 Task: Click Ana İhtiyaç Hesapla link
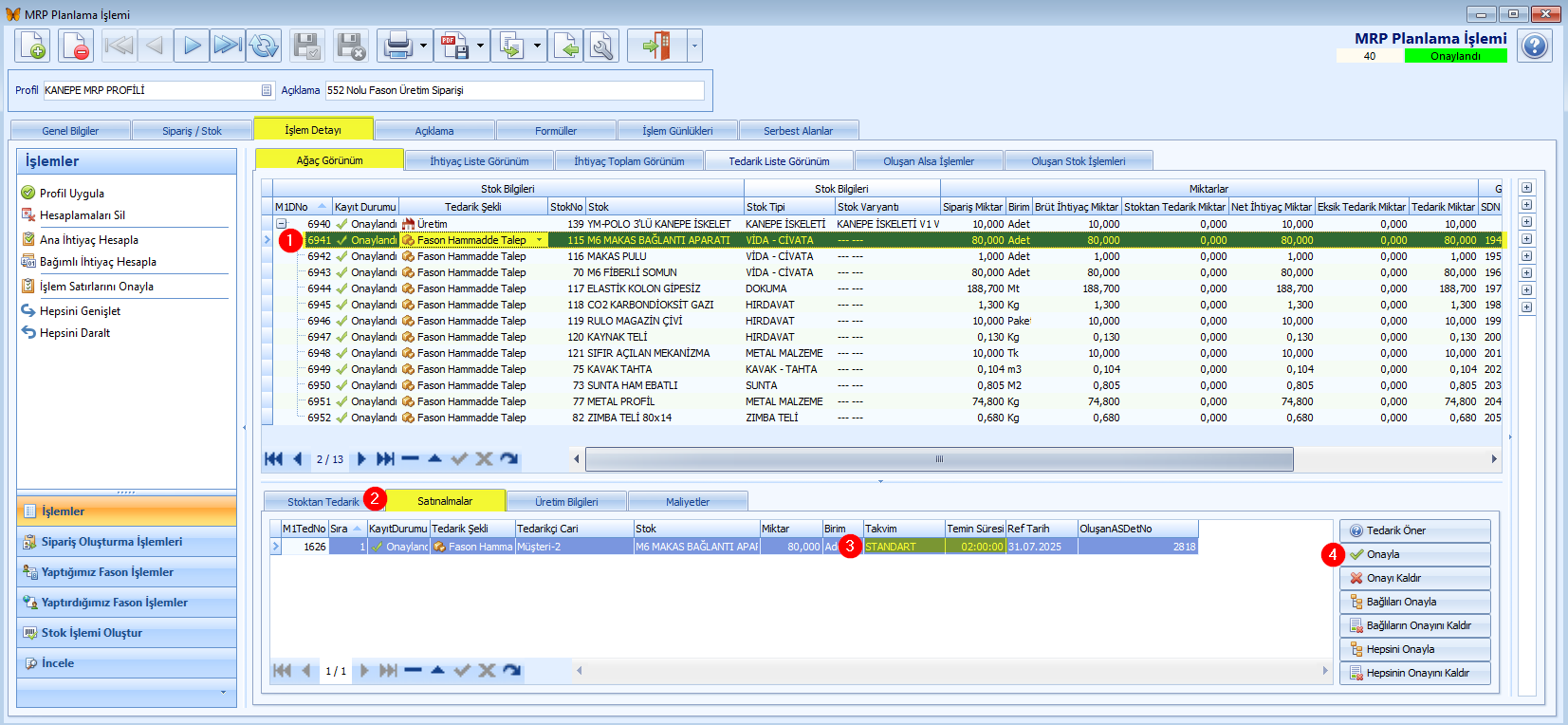click(89, 240)
